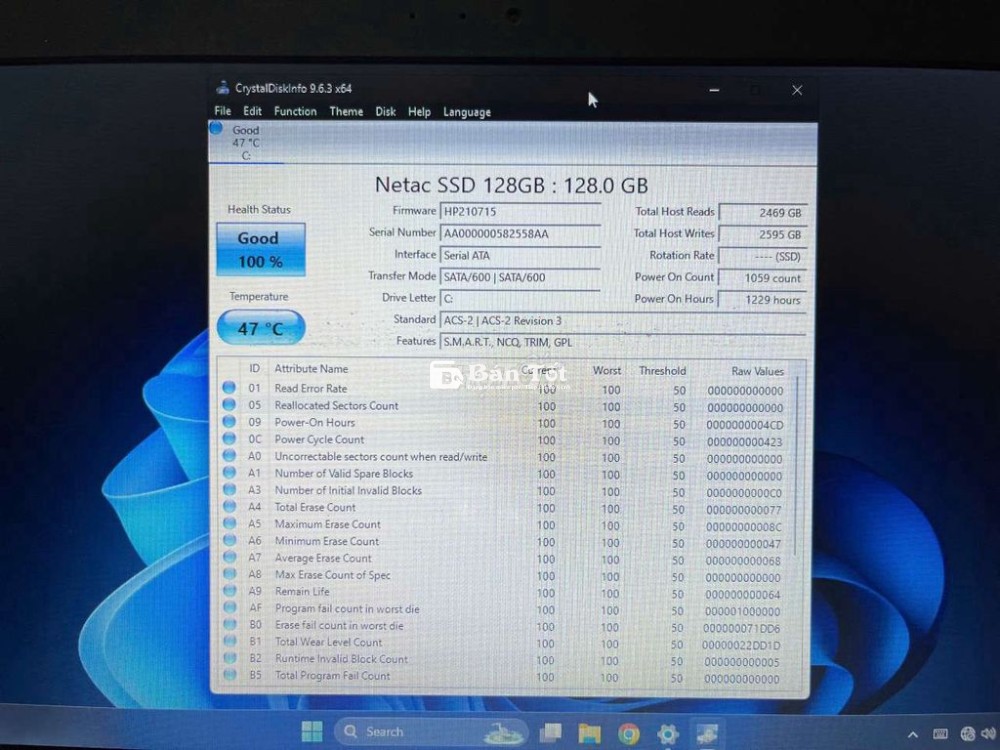Click status dot for Power Cycle Count
Screen dimensions: 1000x750
coord(229,439)
